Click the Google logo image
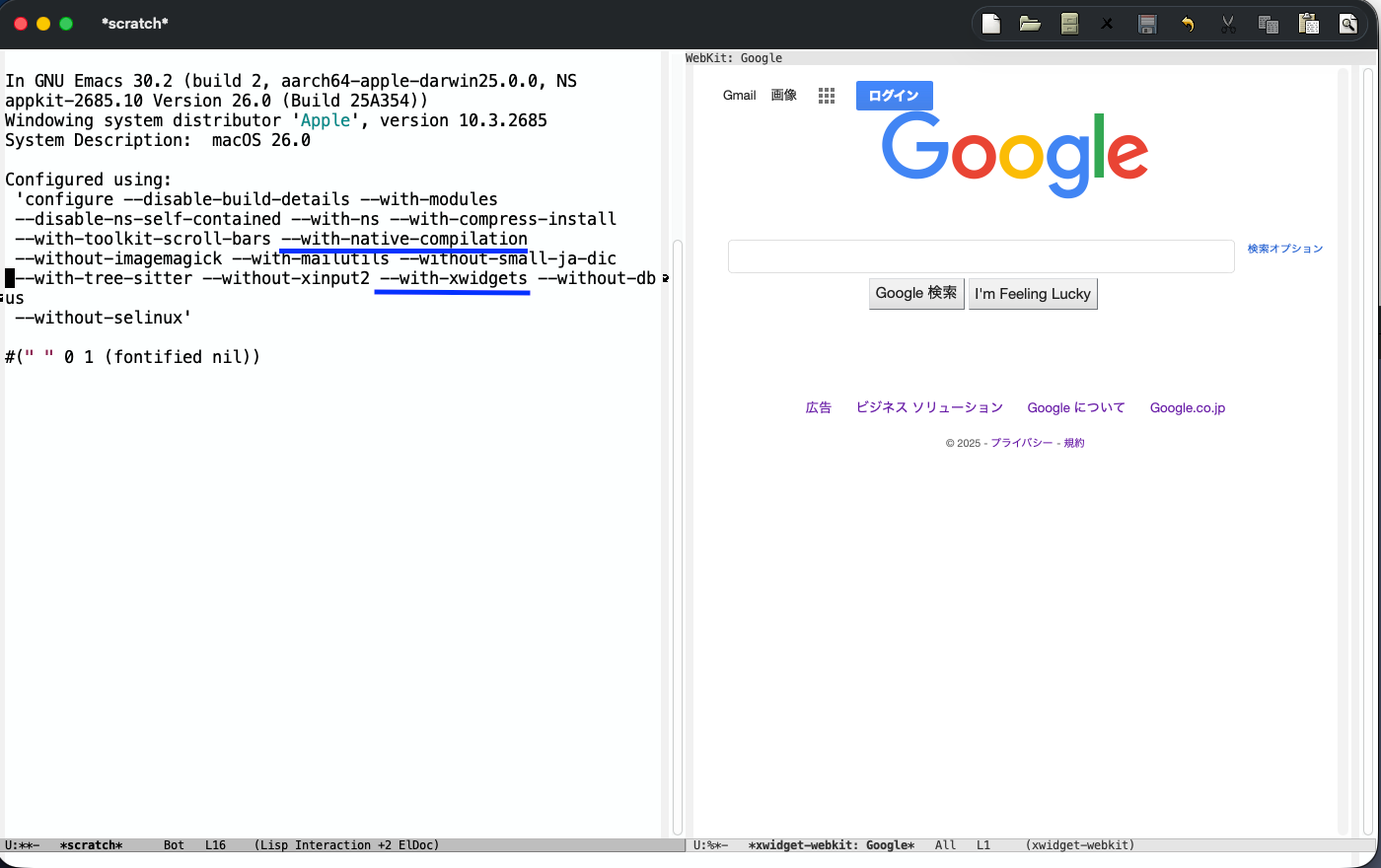 click(1015, 155)
